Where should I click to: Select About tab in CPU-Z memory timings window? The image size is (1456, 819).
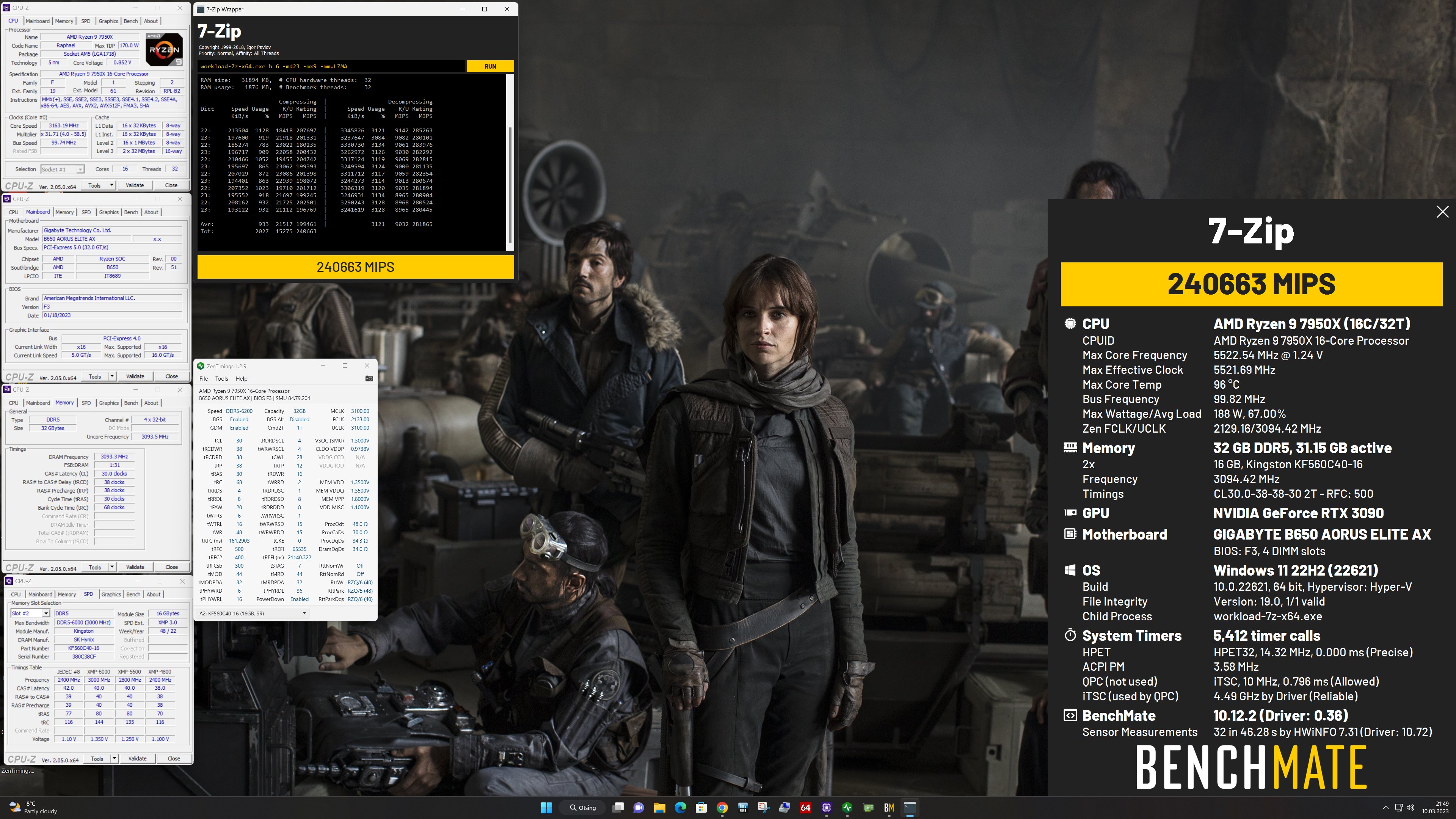pos(151,403)
